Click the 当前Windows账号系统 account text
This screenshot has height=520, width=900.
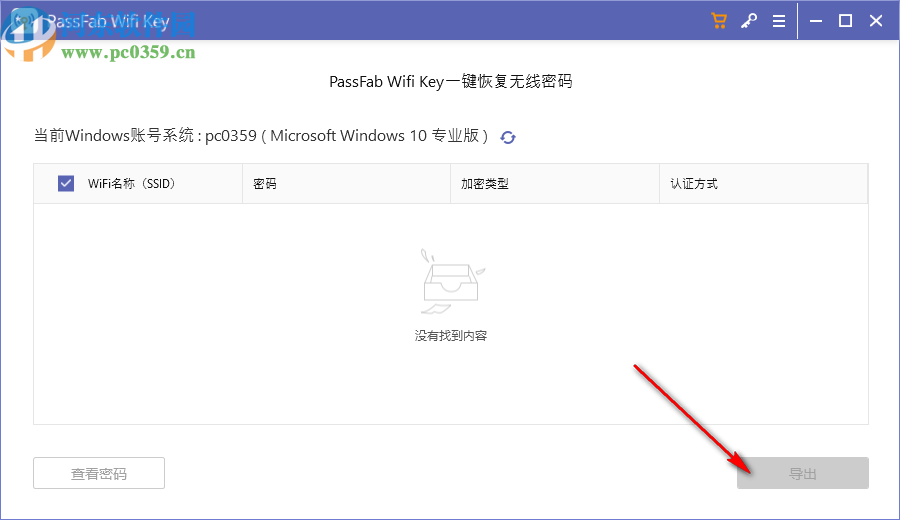coord(261,136)
